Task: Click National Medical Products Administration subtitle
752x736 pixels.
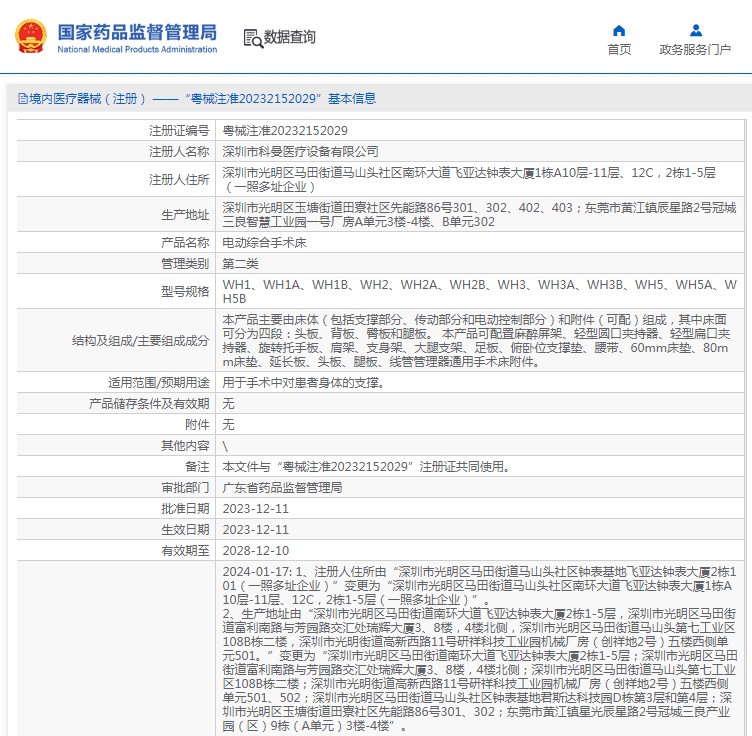Action: 137,49
